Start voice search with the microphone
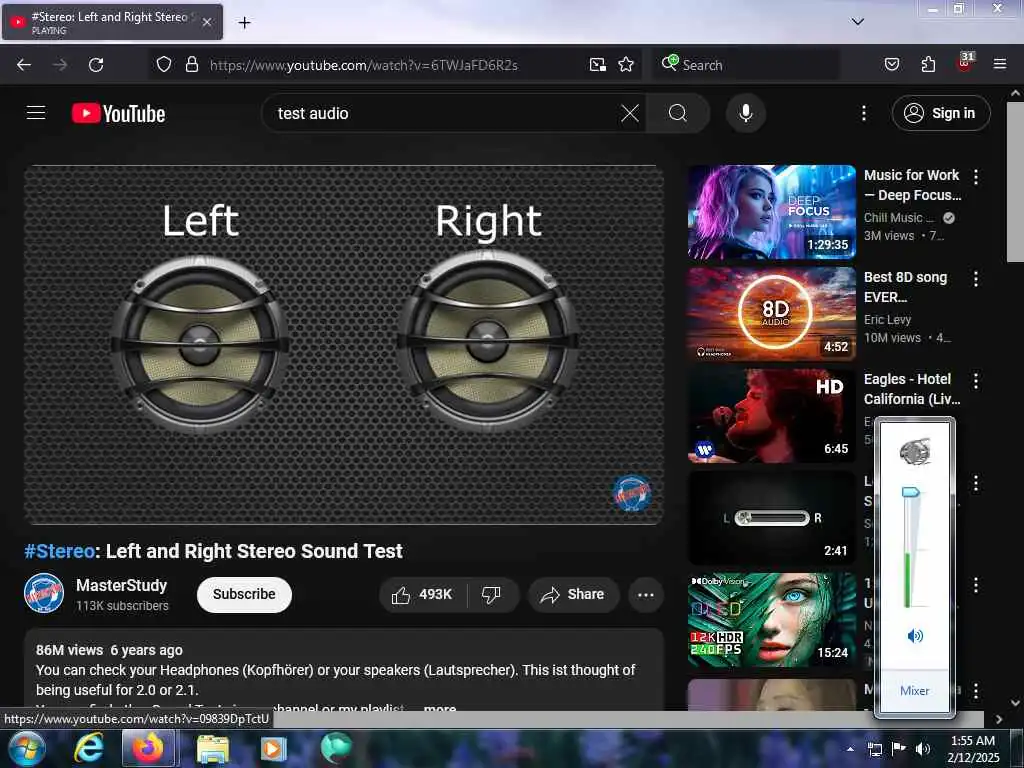Viewport: 1024px width, 768px height. (745, 114)
